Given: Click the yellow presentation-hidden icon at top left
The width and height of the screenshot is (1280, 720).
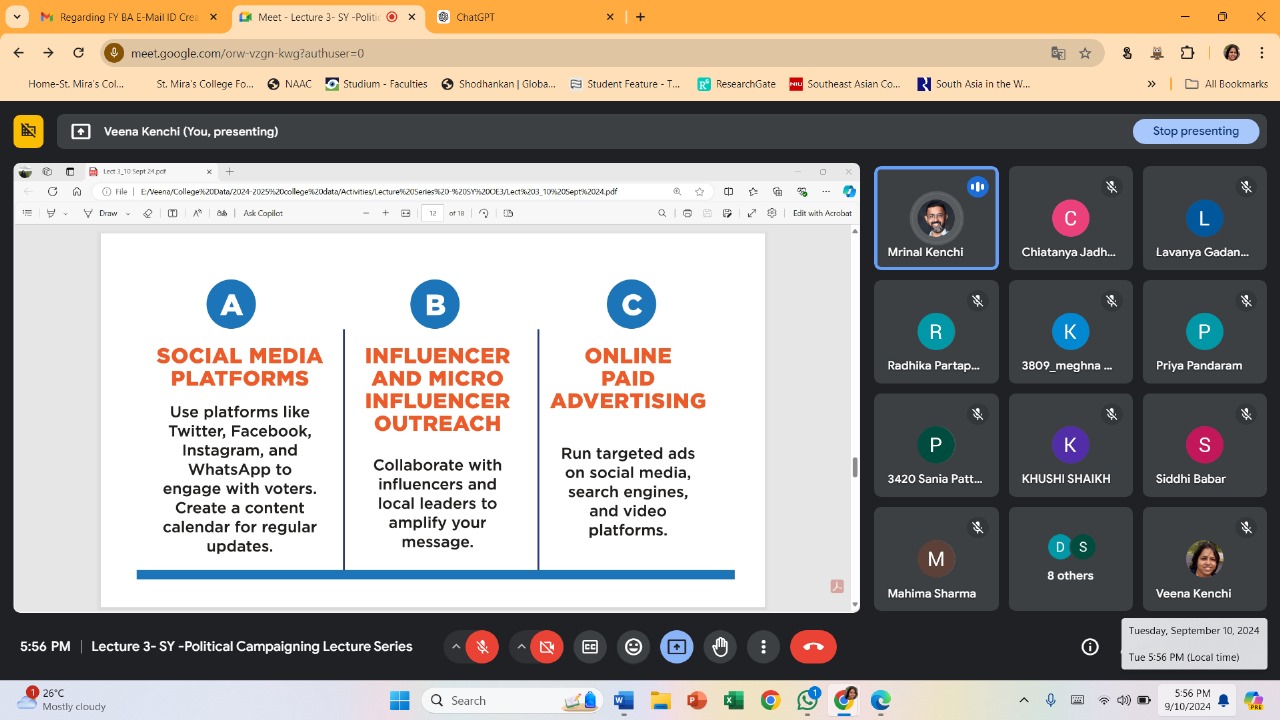Looking at the screenshot, I should coord(28,131).
